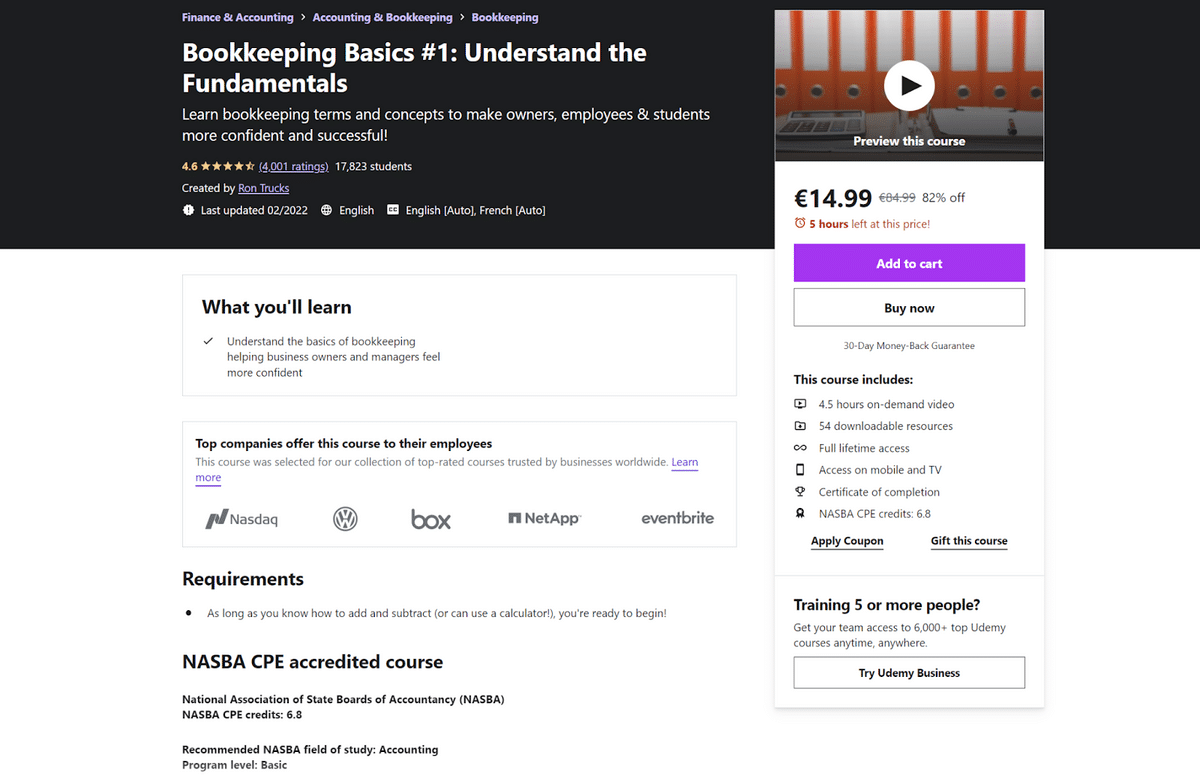Image resolution: width=1200 pixels, height=779 pixels.
Task: Click the NASBA CPE credits ribbon icon
Action: click(x=800, y=514)
